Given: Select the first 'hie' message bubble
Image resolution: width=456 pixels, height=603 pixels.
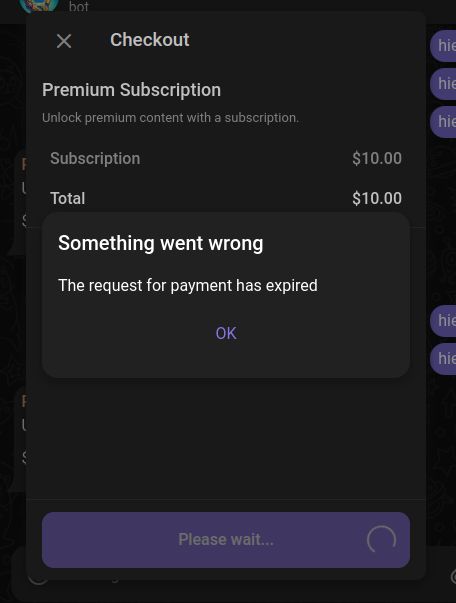Looking at the screenshot, I should pyautogui.click(x=443, y=46).
